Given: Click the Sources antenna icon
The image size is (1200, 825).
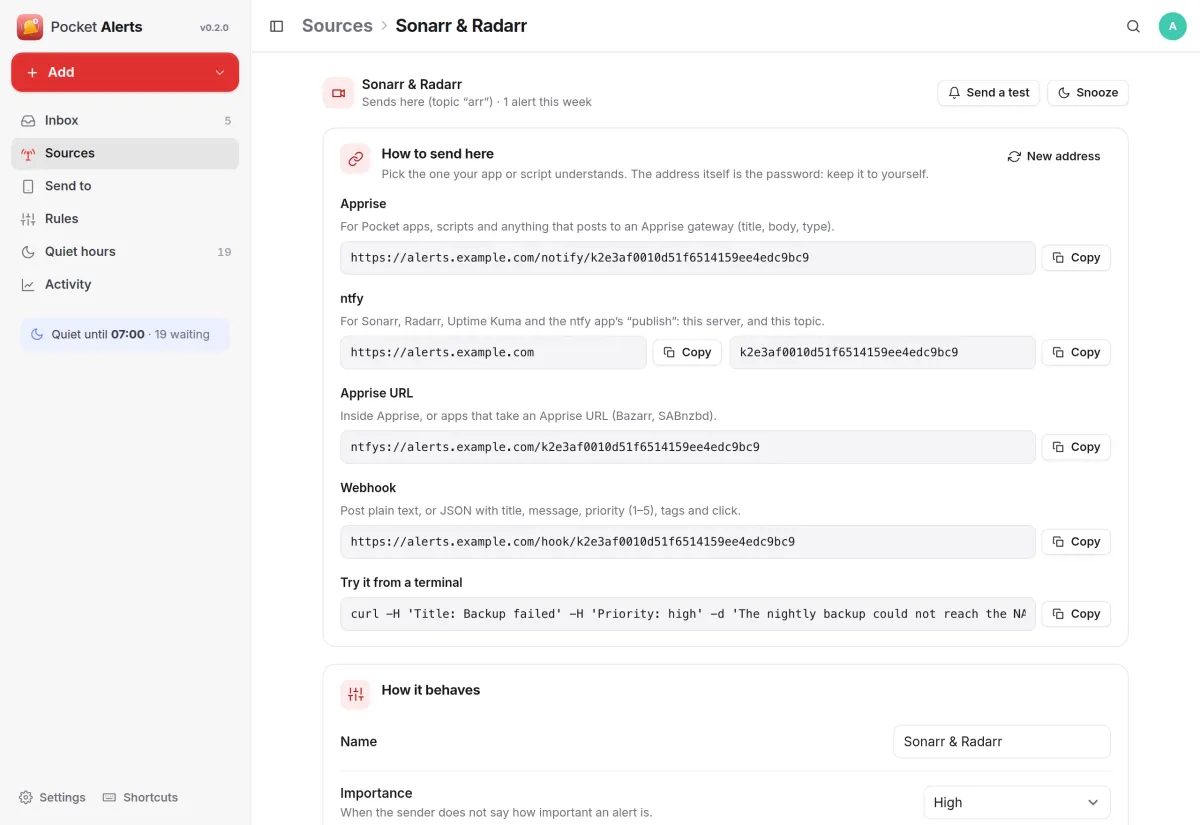Looking at the screenshot, I should pos(28,153).
